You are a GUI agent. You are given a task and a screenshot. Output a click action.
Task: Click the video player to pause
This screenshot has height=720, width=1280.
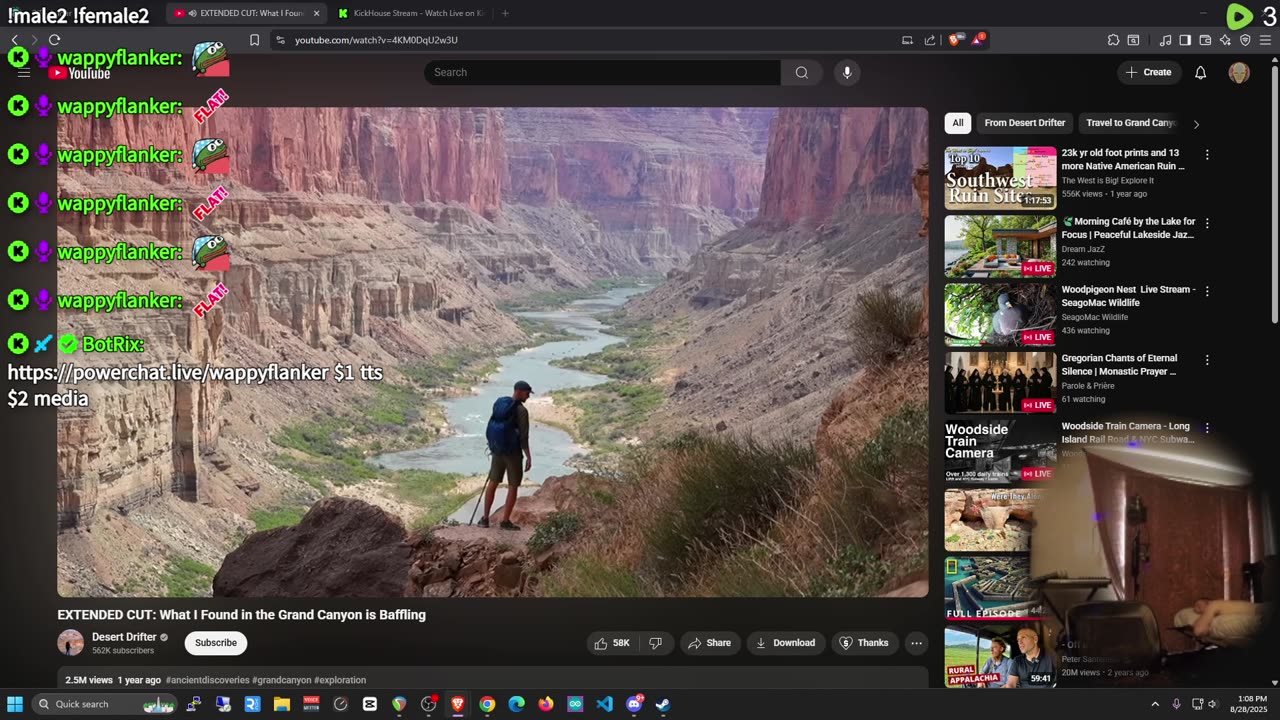pyautogui.click(x=492, y=352)
